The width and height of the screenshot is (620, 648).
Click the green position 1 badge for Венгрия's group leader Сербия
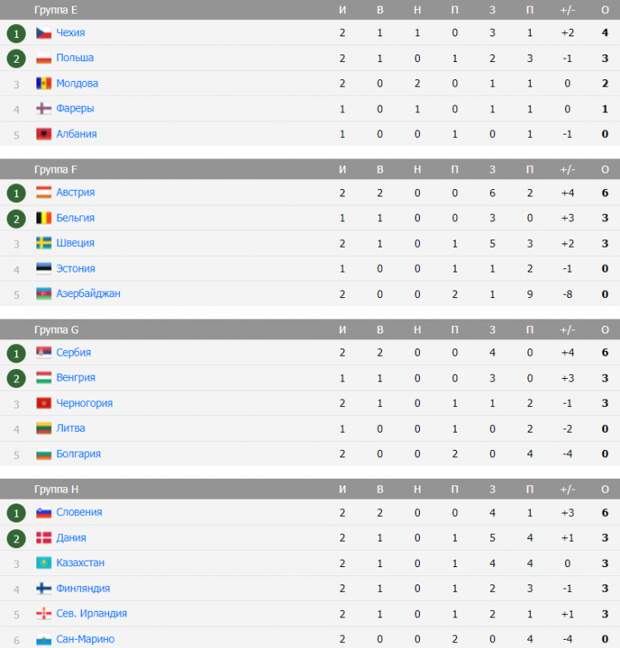pyautogui.click(x=17, y=353)
